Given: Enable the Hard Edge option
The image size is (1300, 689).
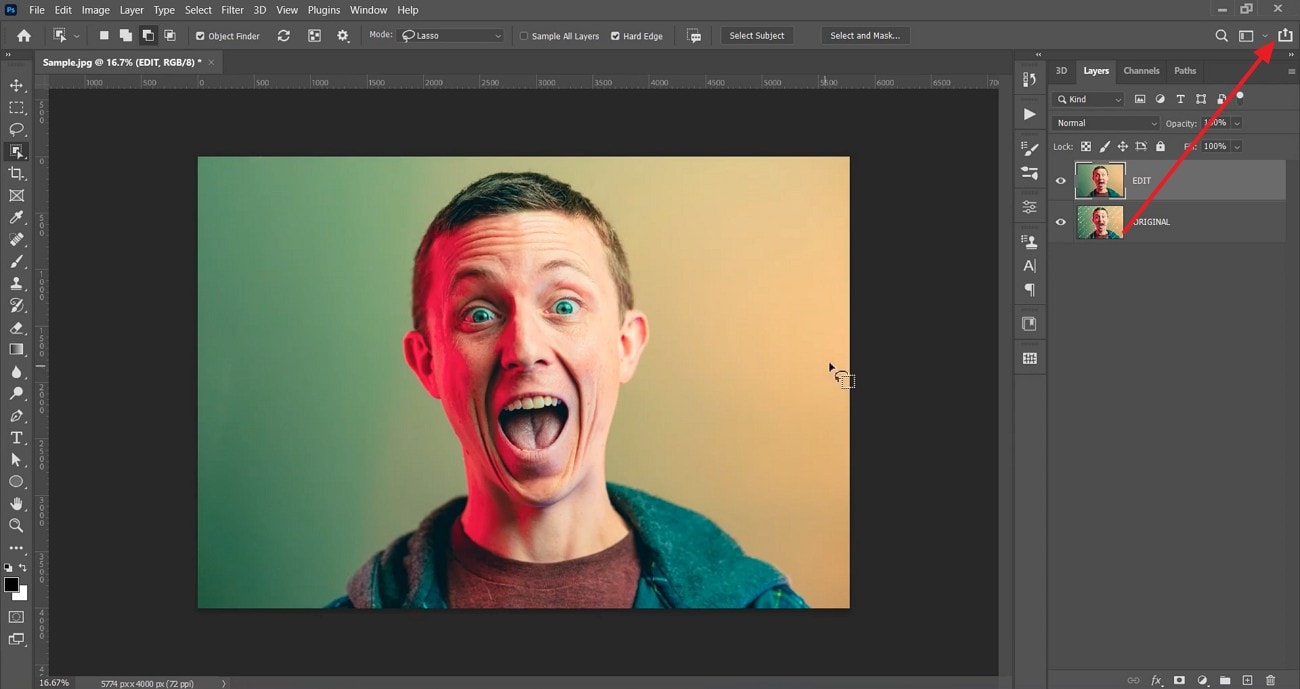Looking at the screenshot, I should pyautogui.click(x=615, y=35).
